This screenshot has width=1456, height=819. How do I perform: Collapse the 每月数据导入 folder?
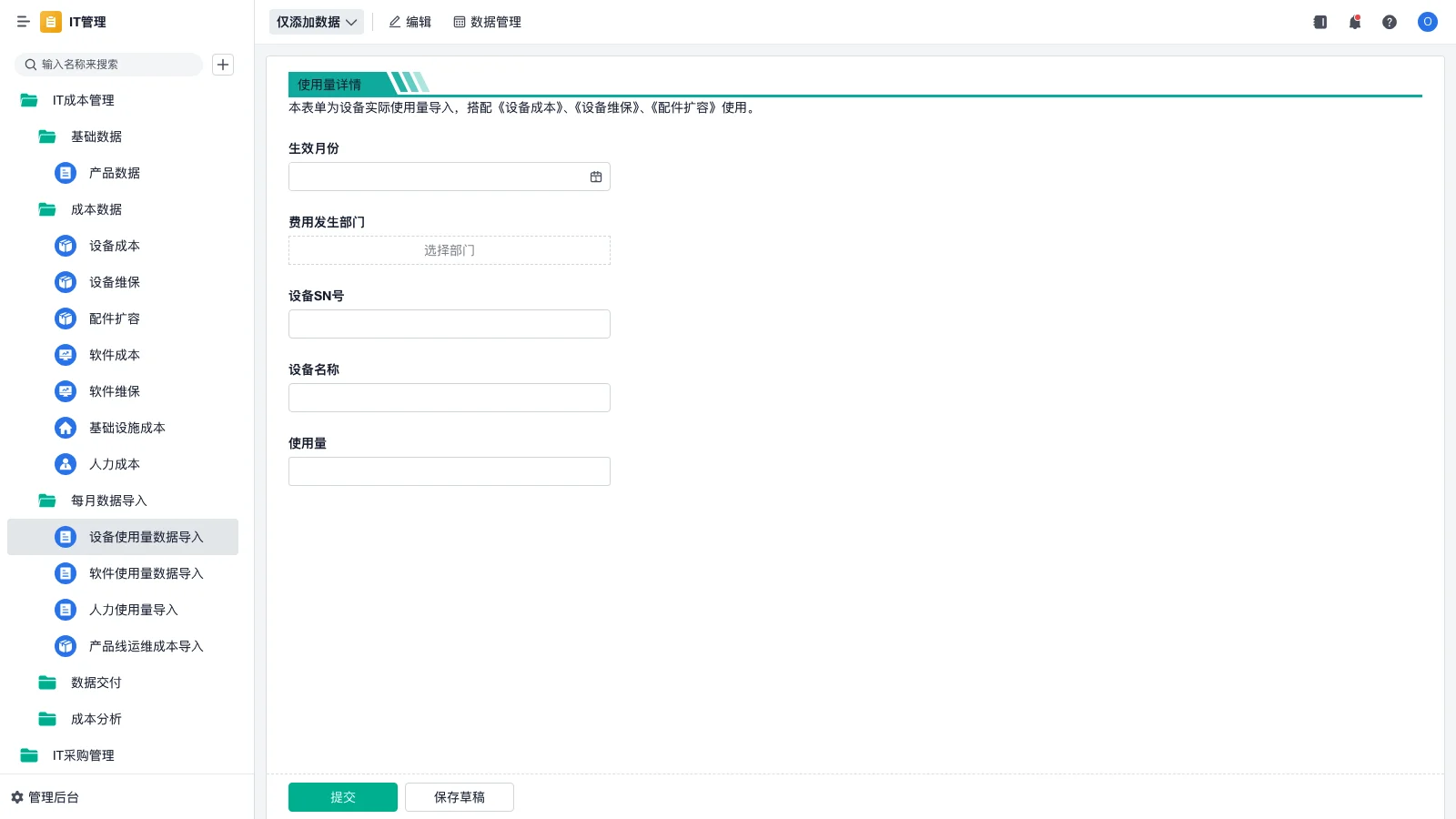pos(106,500)
